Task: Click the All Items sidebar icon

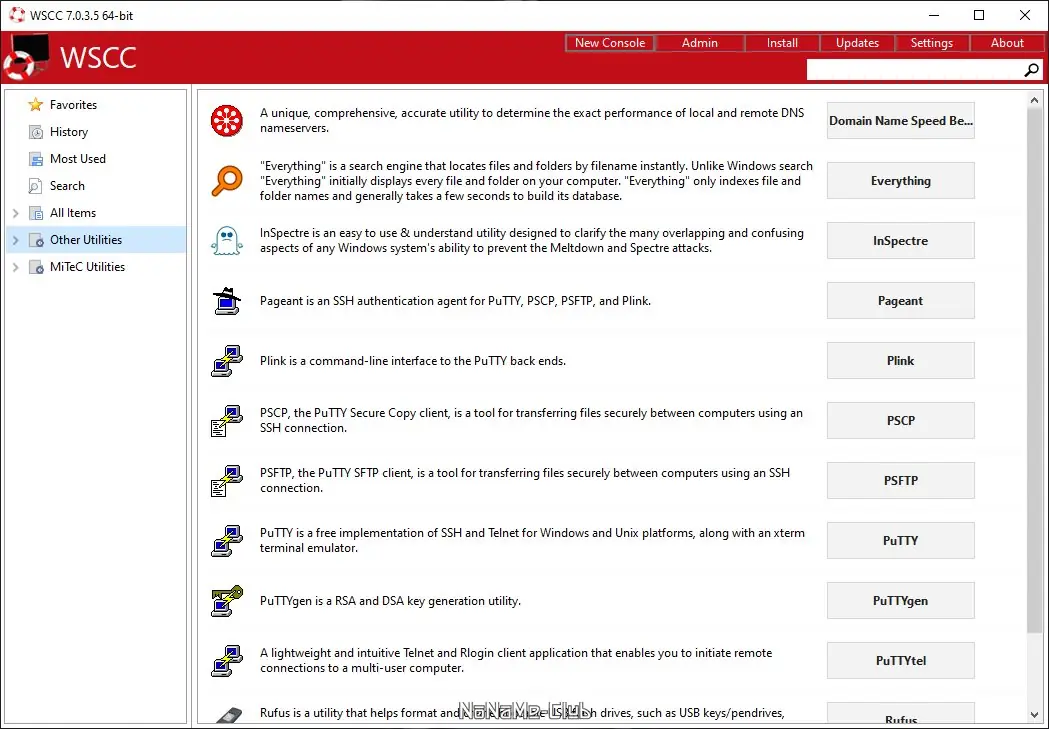Action: [35, 213]
